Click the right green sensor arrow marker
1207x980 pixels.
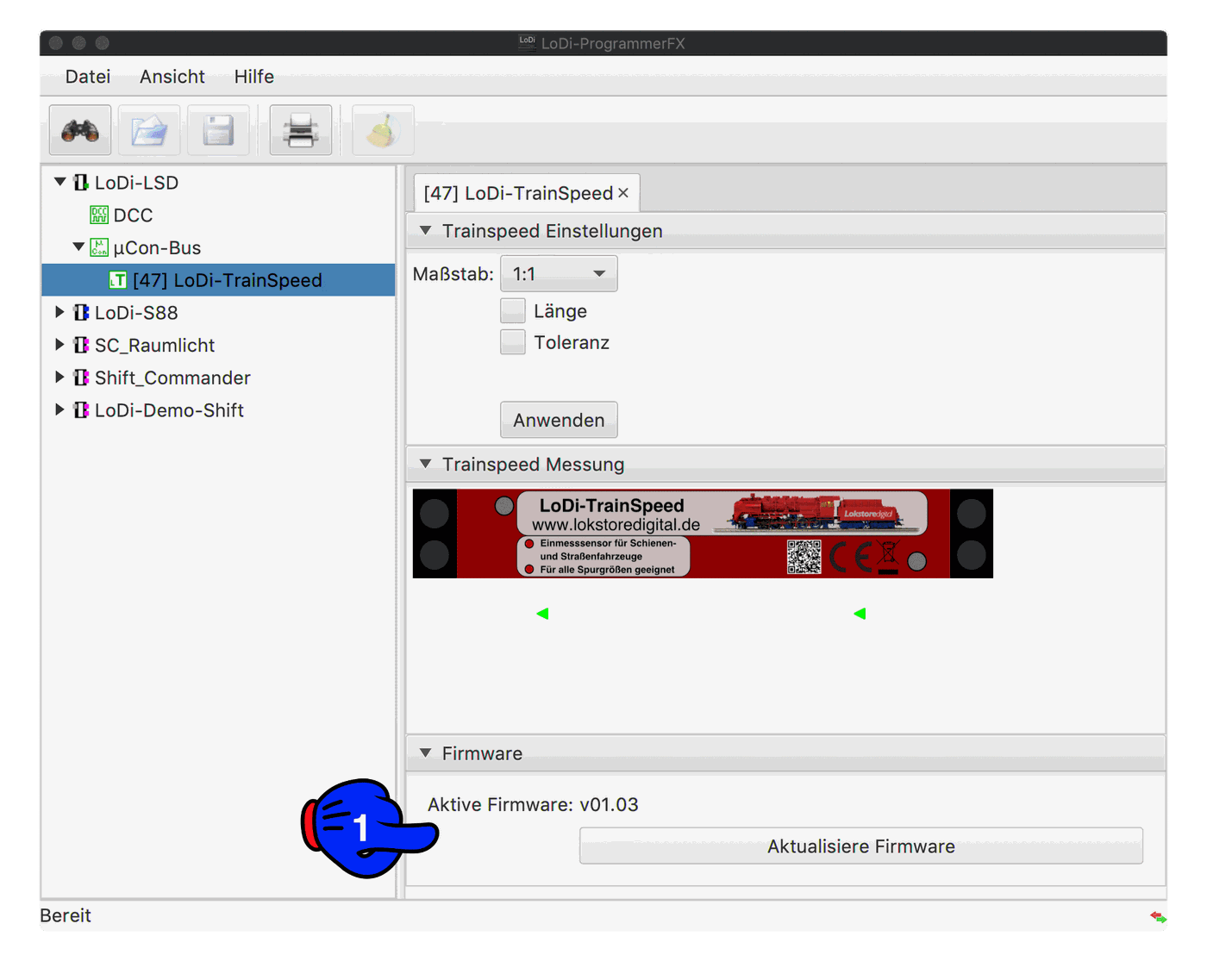[860, 614]
